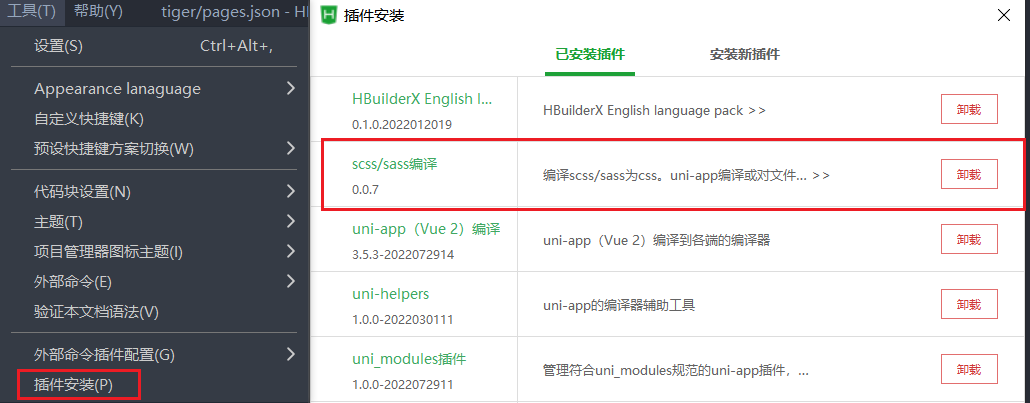Click 编译scss/sass为css description text
Screen dimensions: 1030x403
[686, 176]
